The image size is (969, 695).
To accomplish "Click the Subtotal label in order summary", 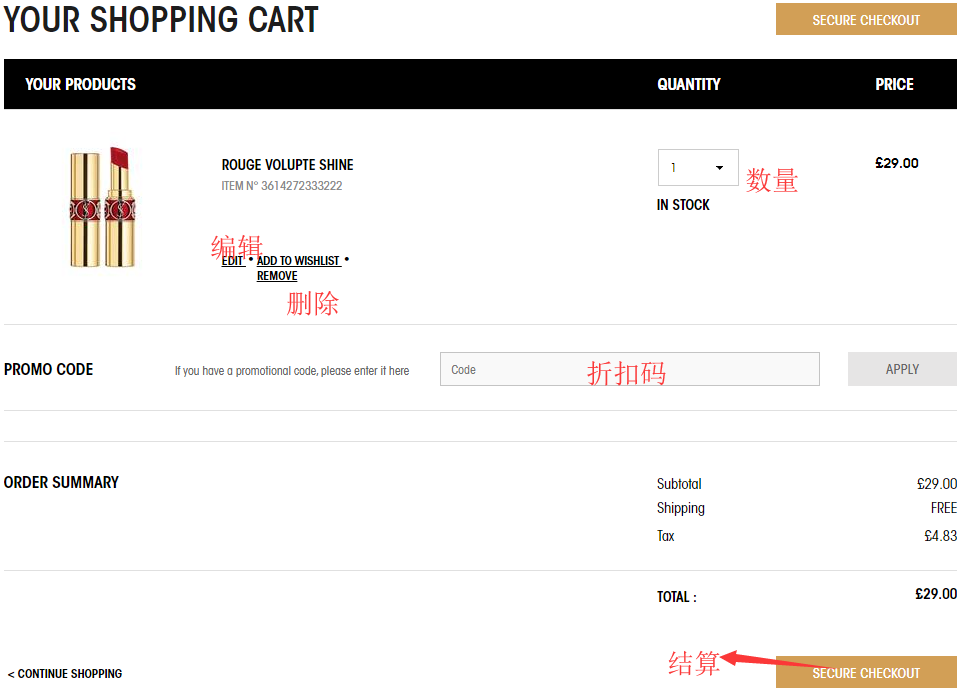I will tap(679, 484).
